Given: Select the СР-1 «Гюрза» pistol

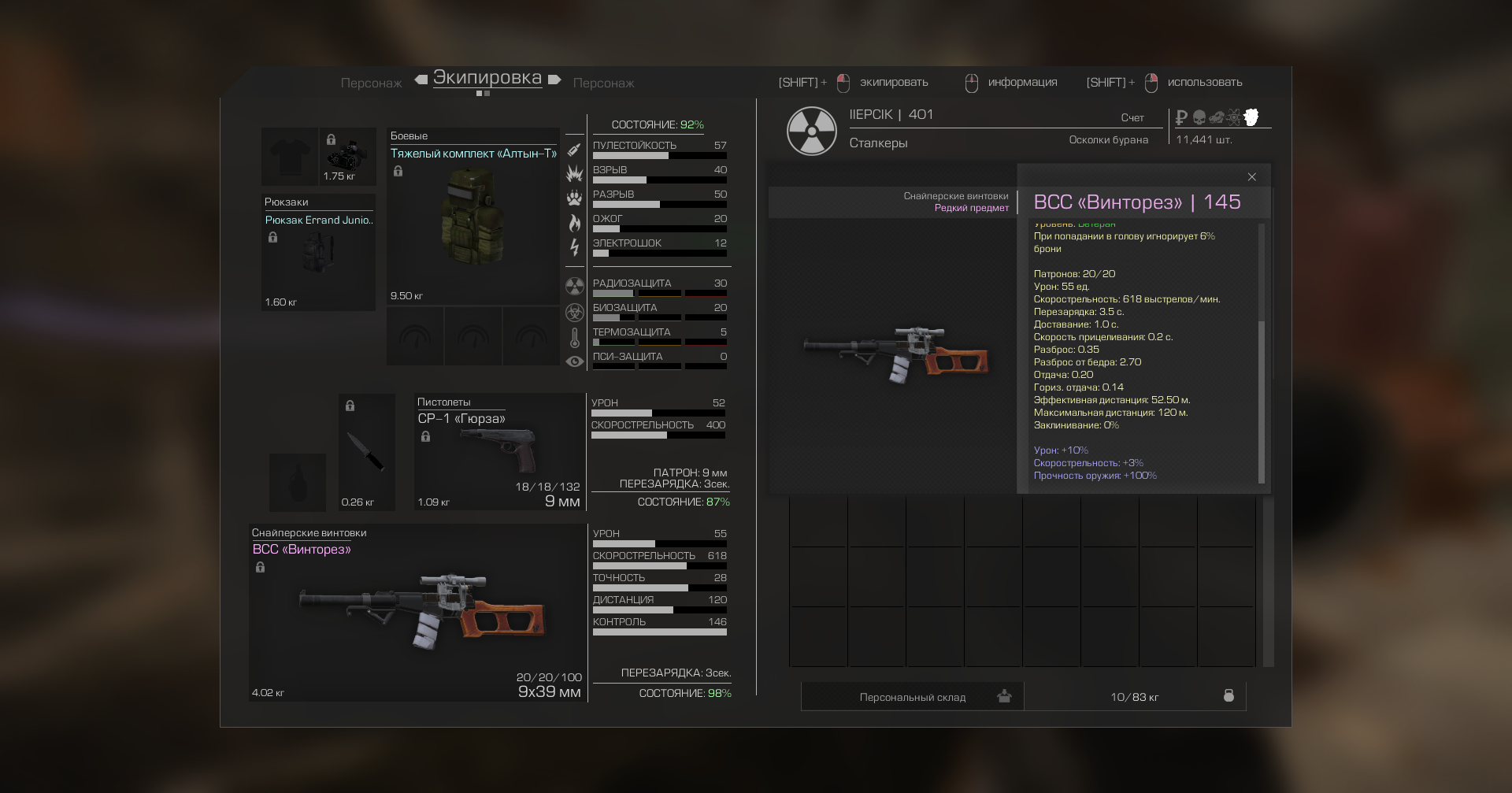Looking at the screenshot, I should 500,452.
